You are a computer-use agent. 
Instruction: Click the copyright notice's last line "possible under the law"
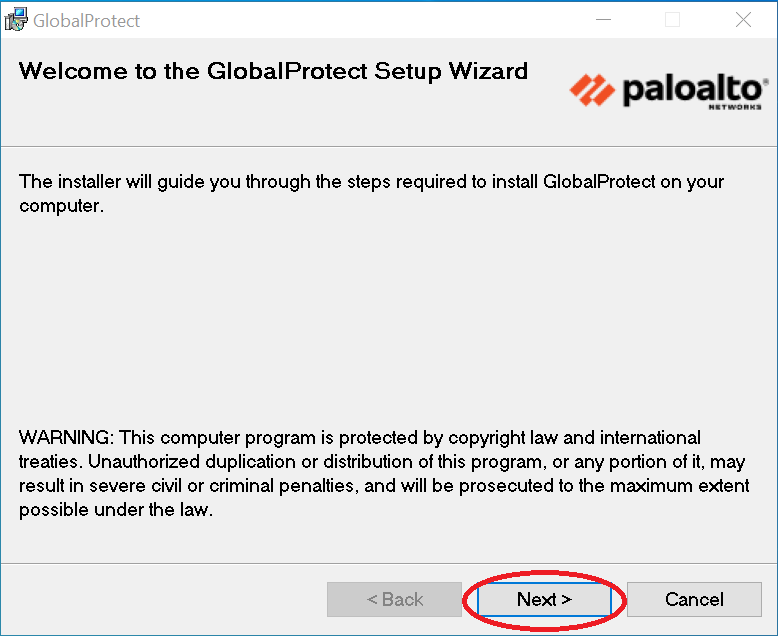click(x=116, y=510)
